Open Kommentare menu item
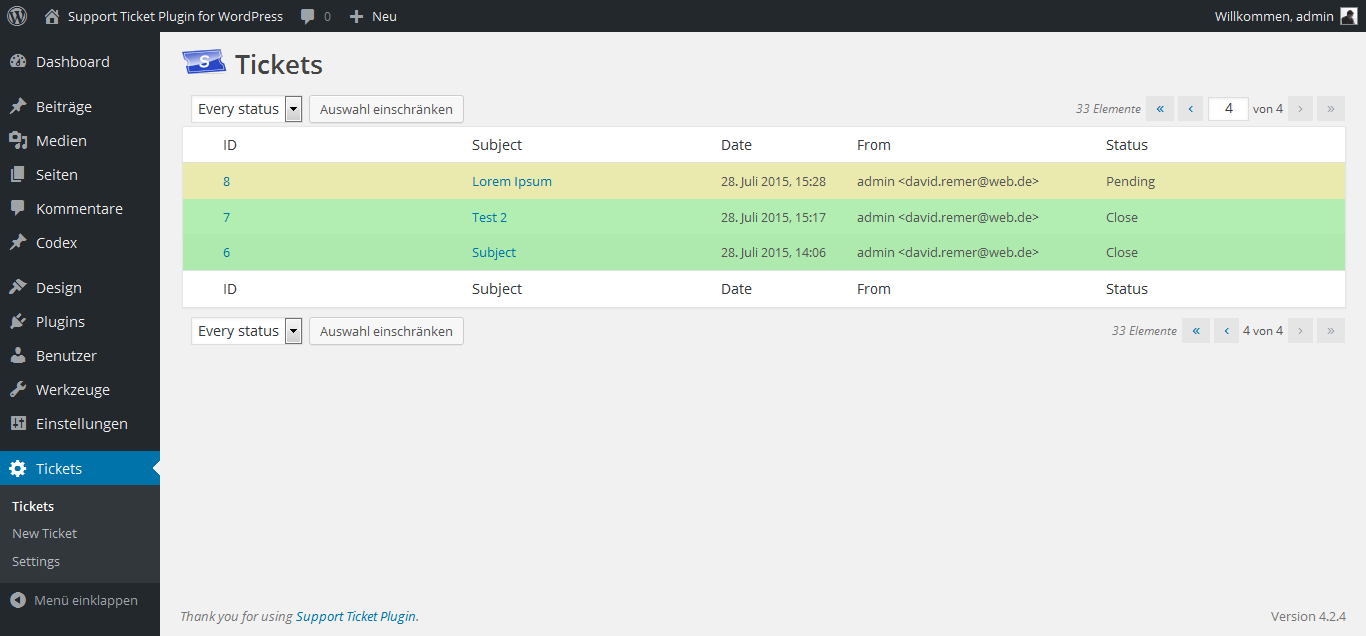 pyautogui.click(x=80, y=209)
